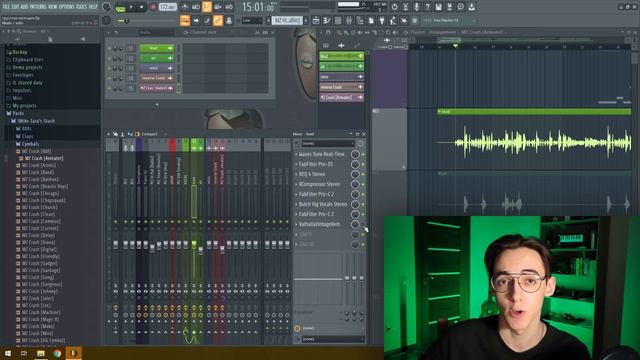This screenshot has width=640, height=360.
Task: Click the highlighted green mixer track fader
Action: pos(194,244)
